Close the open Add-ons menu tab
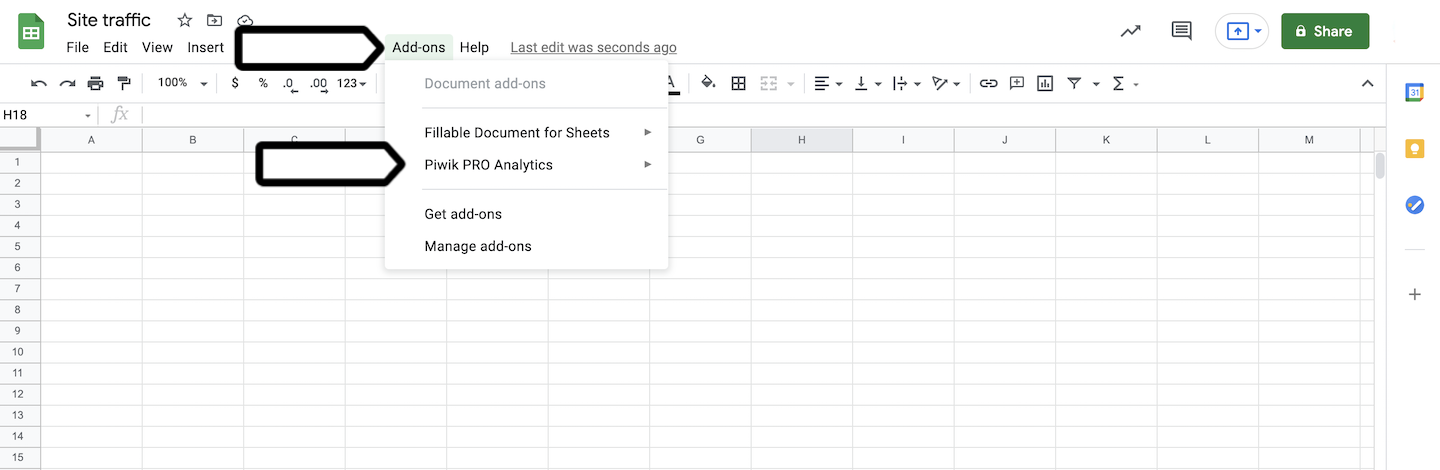Screen dimensions: 1440x470 (x=419, y=47)
